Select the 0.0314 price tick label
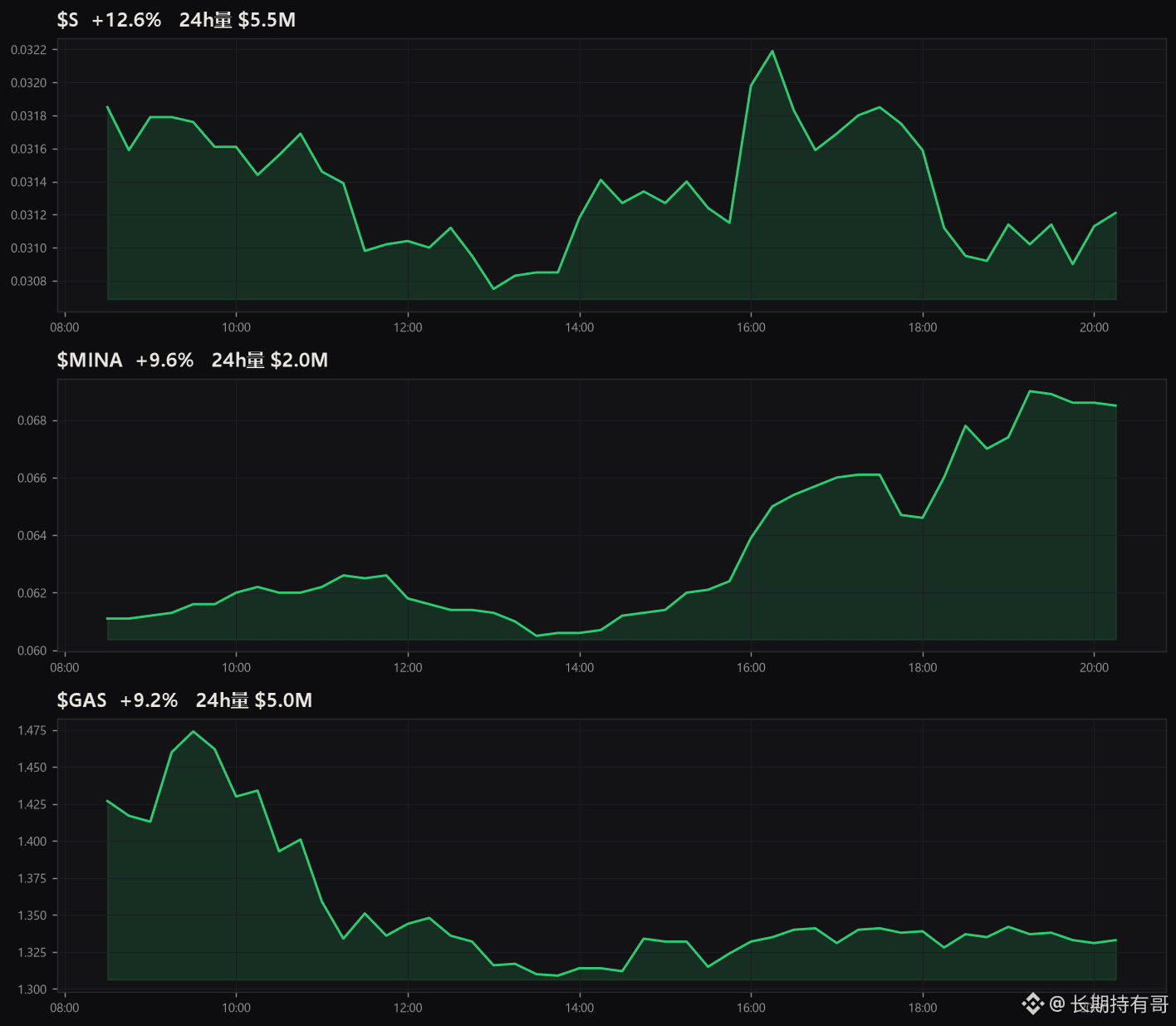The image size is (1176, 1026). coord(29,182)
